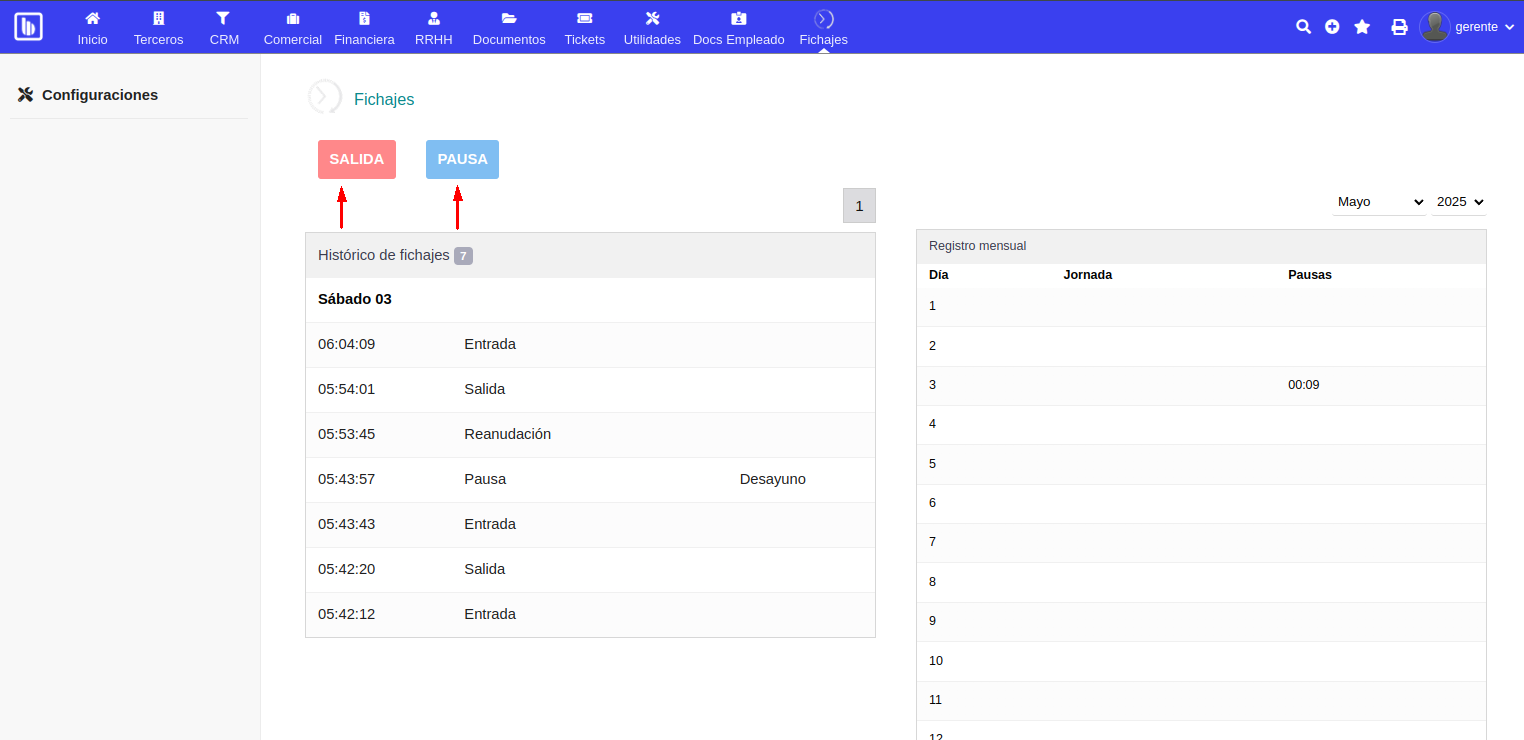Expand the 2025 year dropdown
Screen dimensions: 1524x740
(1458, 202)
